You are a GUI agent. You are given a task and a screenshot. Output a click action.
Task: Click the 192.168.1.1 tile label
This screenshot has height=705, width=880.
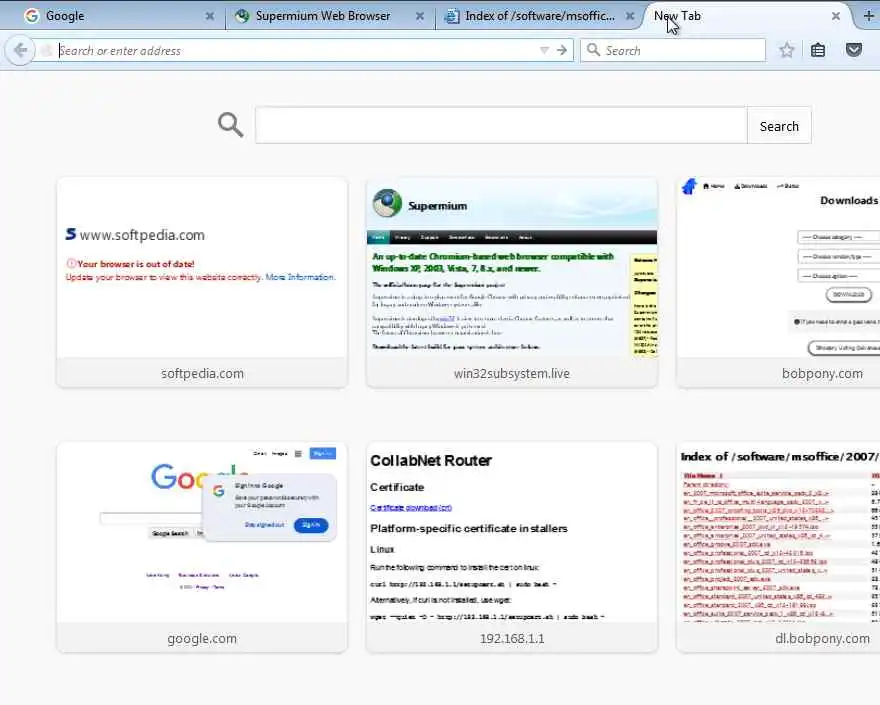pyautogui.click(x=512, y=638)
